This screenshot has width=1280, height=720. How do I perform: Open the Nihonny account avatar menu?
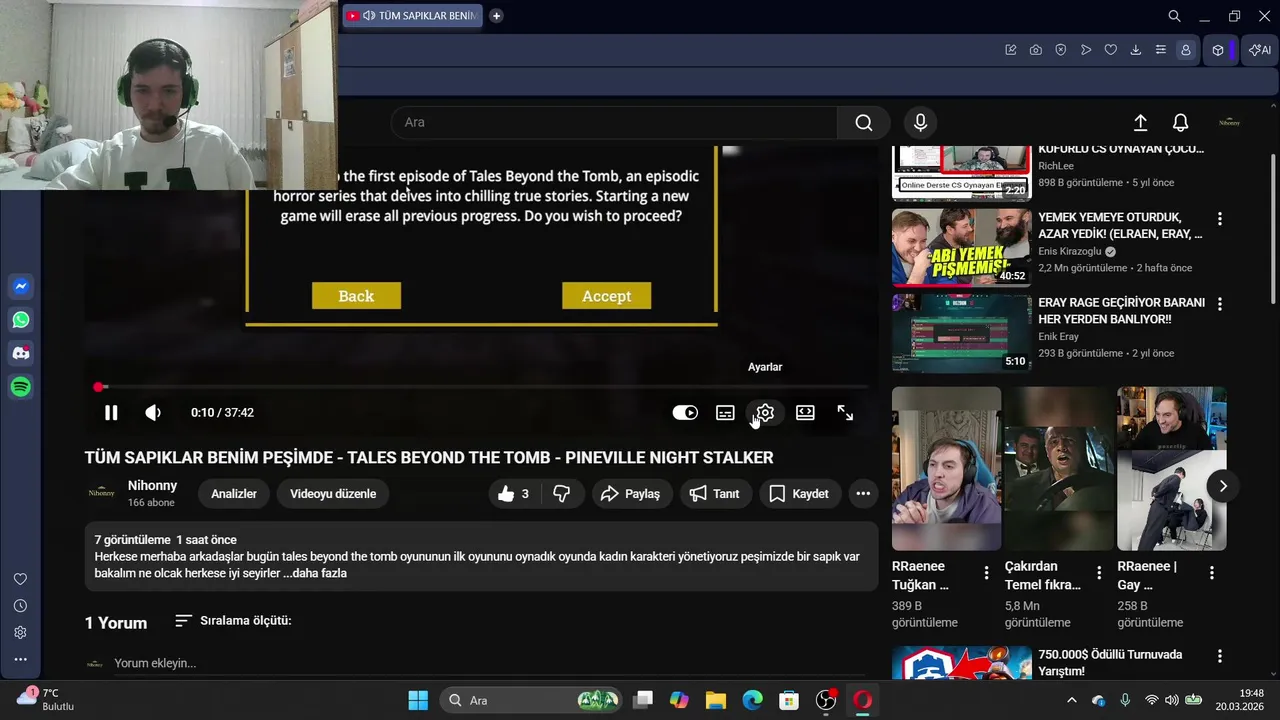[1229, 122]
